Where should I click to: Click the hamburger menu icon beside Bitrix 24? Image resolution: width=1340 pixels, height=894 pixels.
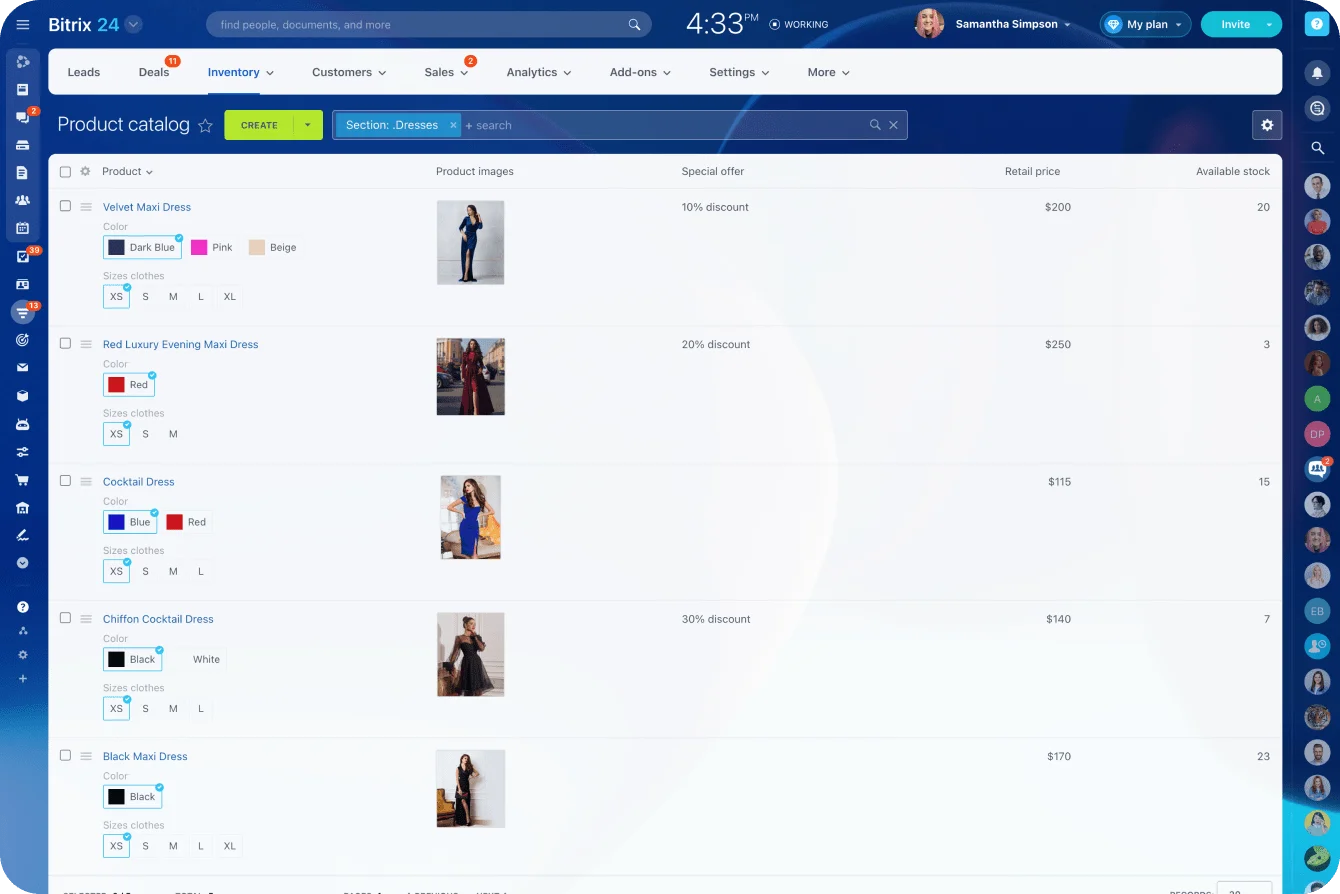pos(23,25)
